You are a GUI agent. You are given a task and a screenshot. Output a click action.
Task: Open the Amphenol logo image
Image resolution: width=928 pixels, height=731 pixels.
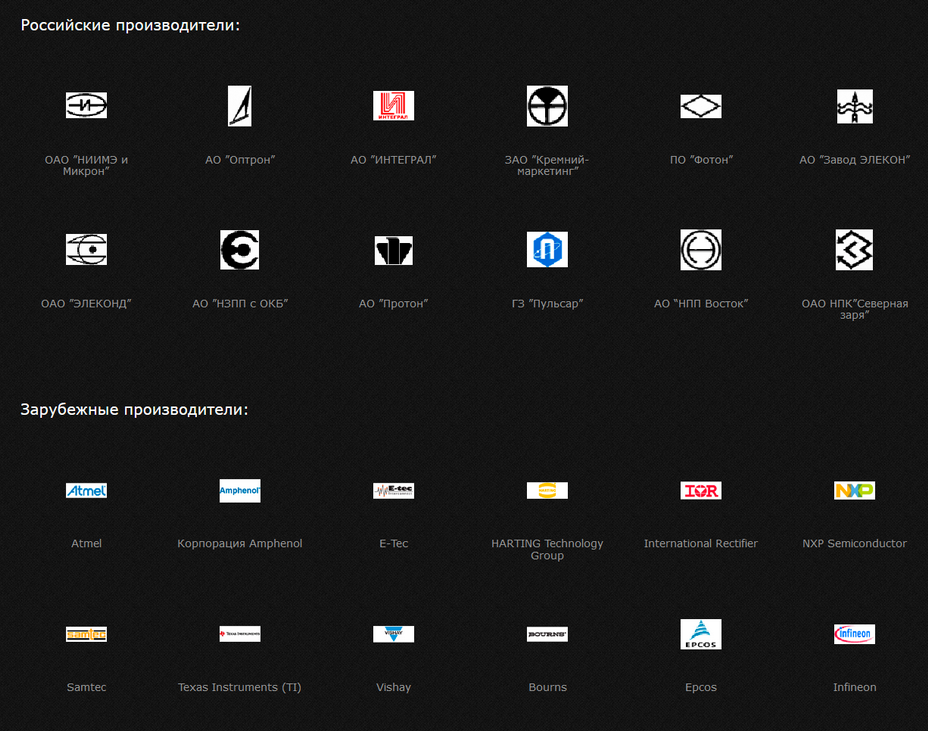coord(240,490)
